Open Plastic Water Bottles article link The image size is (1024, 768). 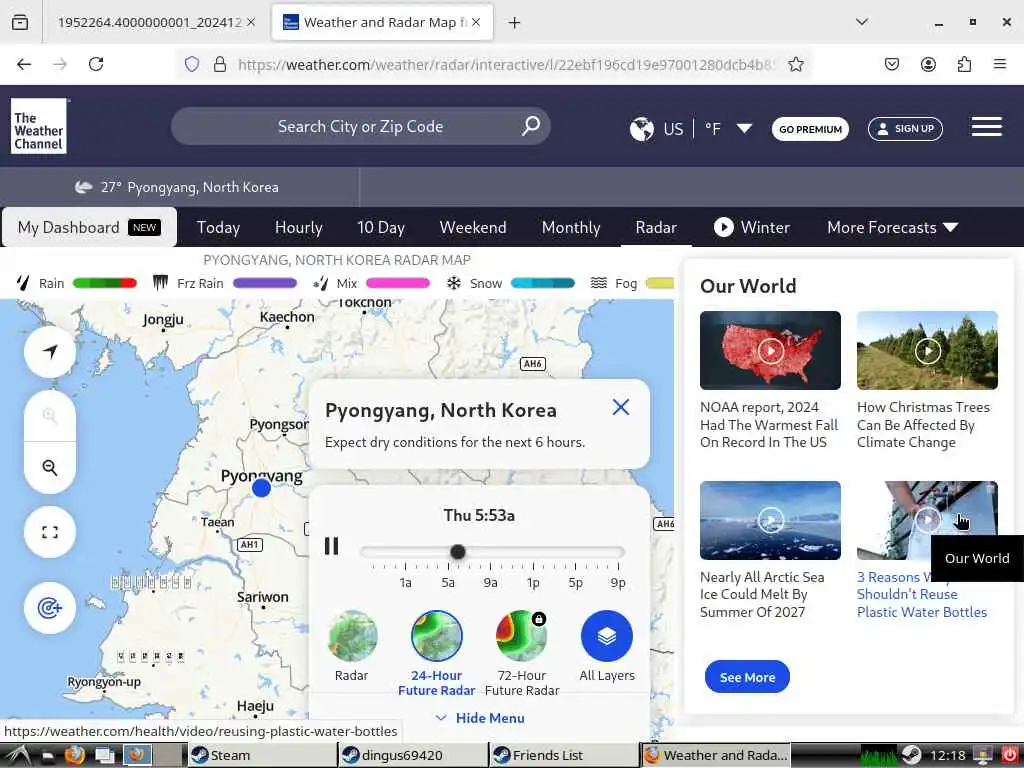click(921, 594)
